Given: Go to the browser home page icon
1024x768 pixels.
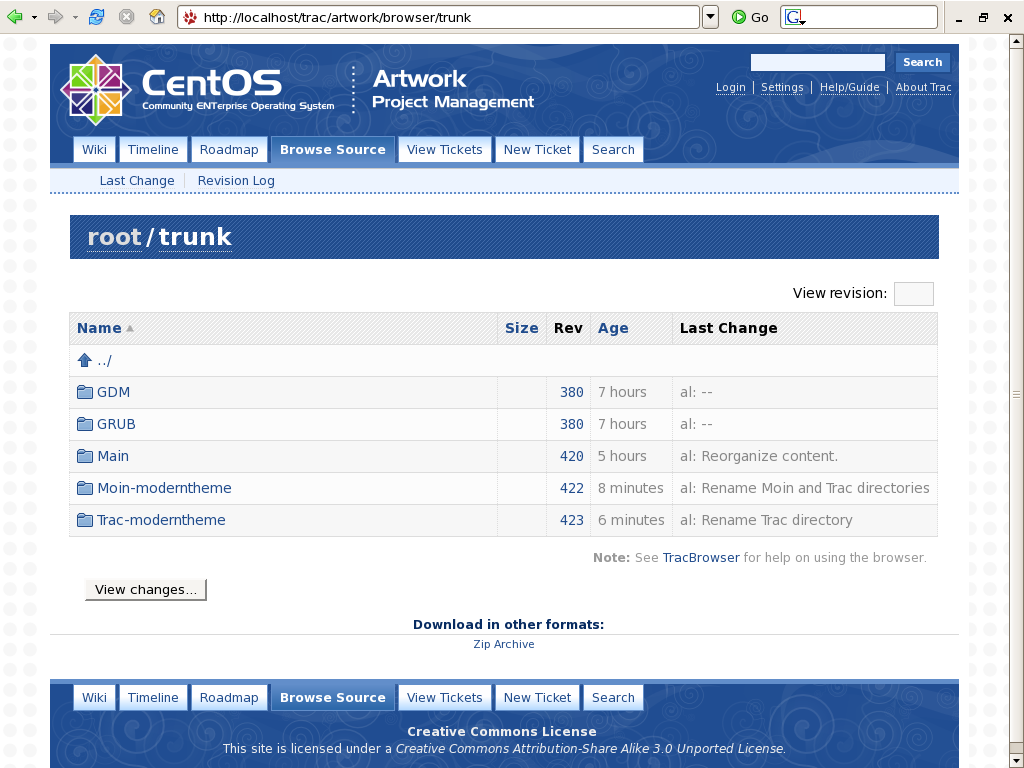Looking at the screenshot, I should click(157, 17).
